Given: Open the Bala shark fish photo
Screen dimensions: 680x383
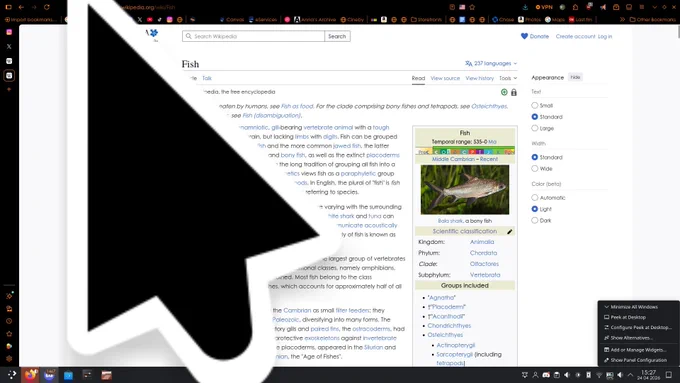Looking at the screenshot, I should pyautogui.click(x=464, y=190).
